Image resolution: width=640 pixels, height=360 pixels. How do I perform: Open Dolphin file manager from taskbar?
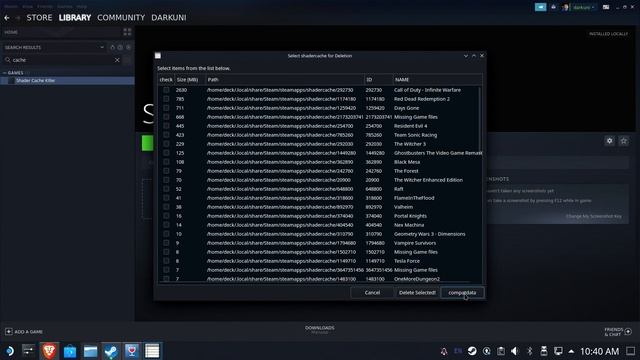point(90,351)
